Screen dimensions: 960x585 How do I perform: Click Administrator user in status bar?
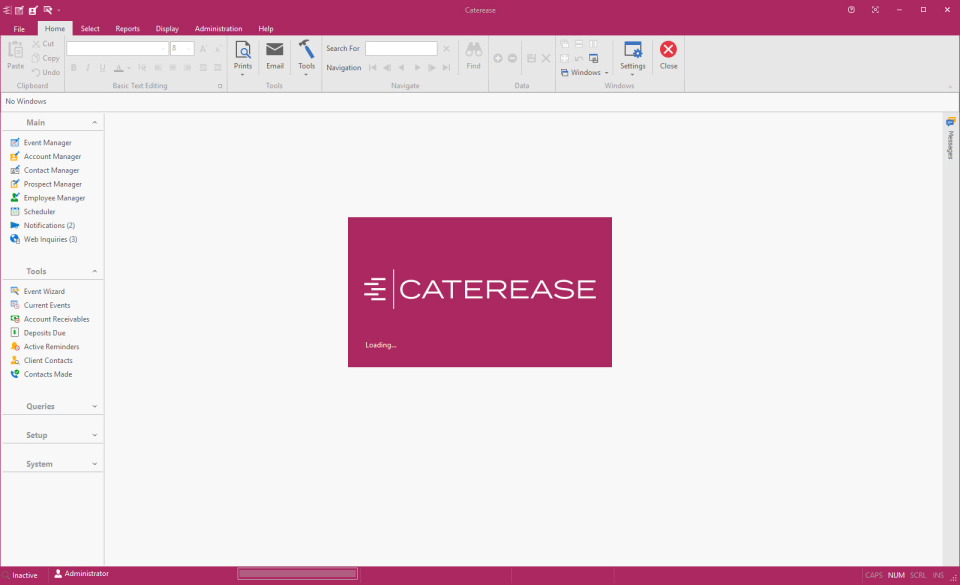pos(81,574)
